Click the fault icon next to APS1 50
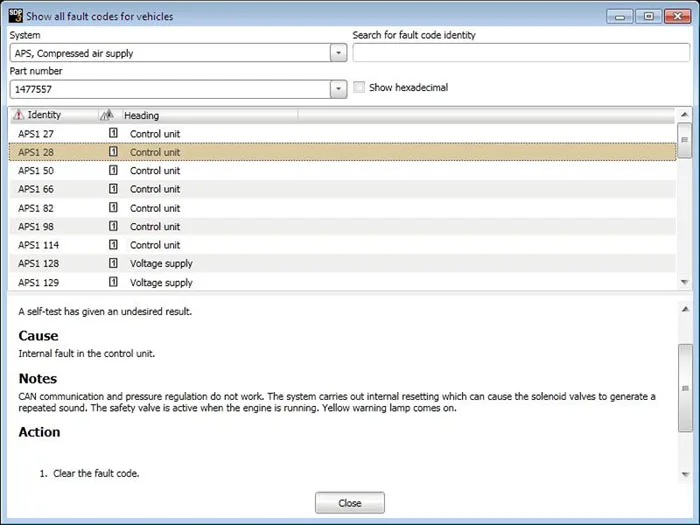 point(113,170)
